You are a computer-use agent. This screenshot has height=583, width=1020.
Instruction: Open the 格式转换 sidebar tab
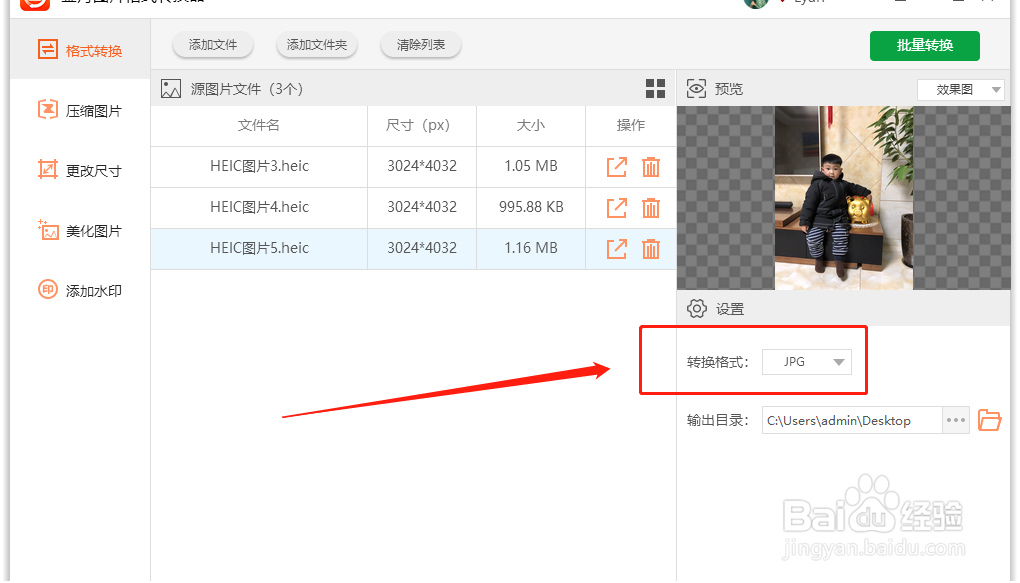tap(80, 50)
